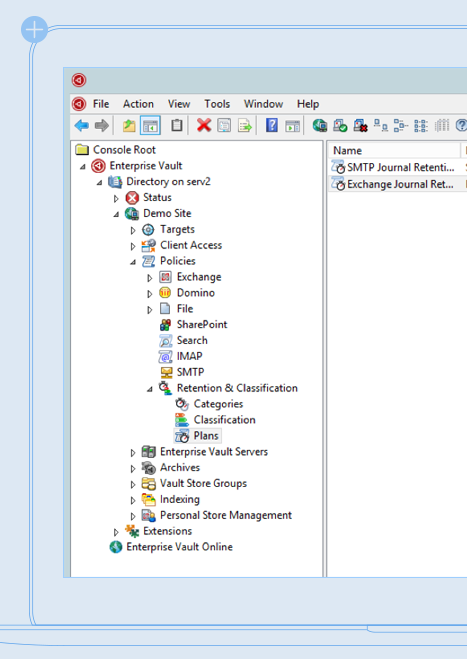Screen dimensions: 467x659
Task: Click the globe site toolbar icon
Action: click(319, 125)
